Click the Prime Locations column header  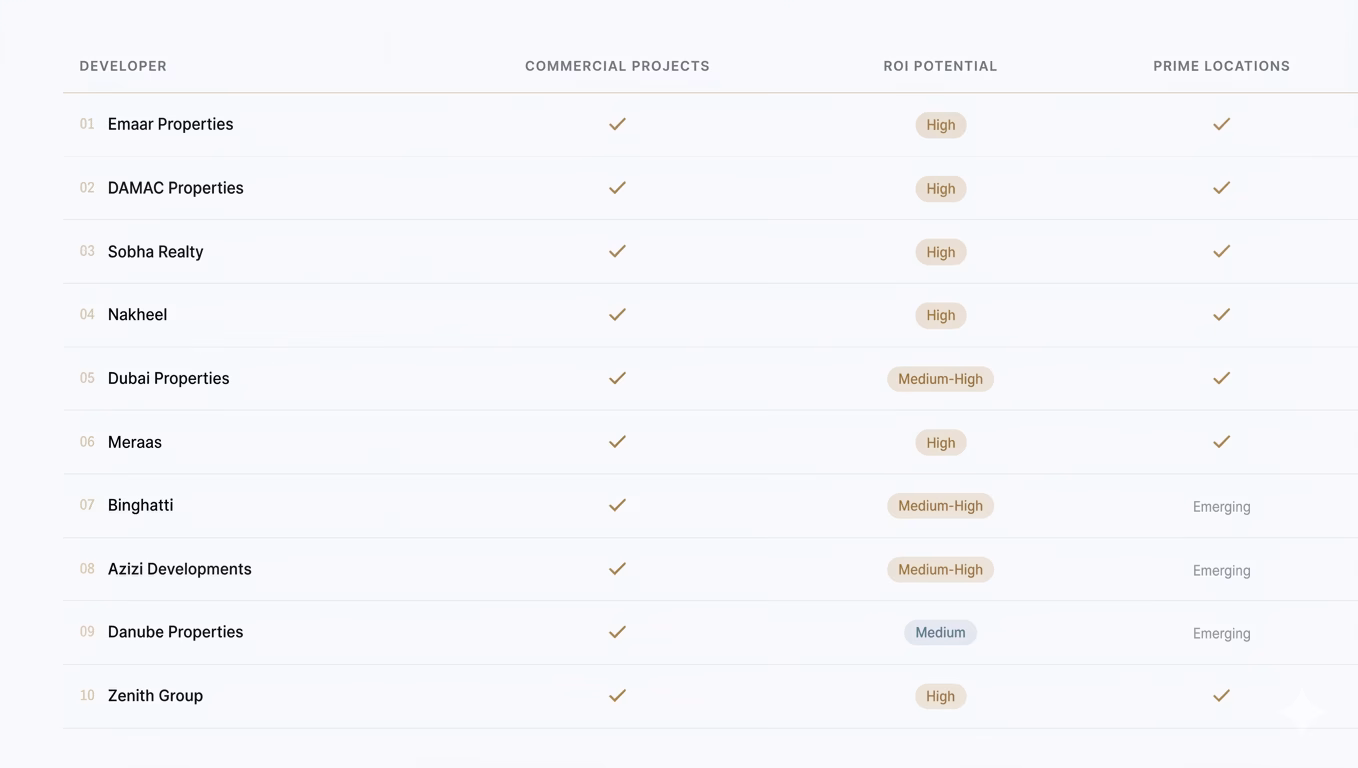tap(1221, 66)
